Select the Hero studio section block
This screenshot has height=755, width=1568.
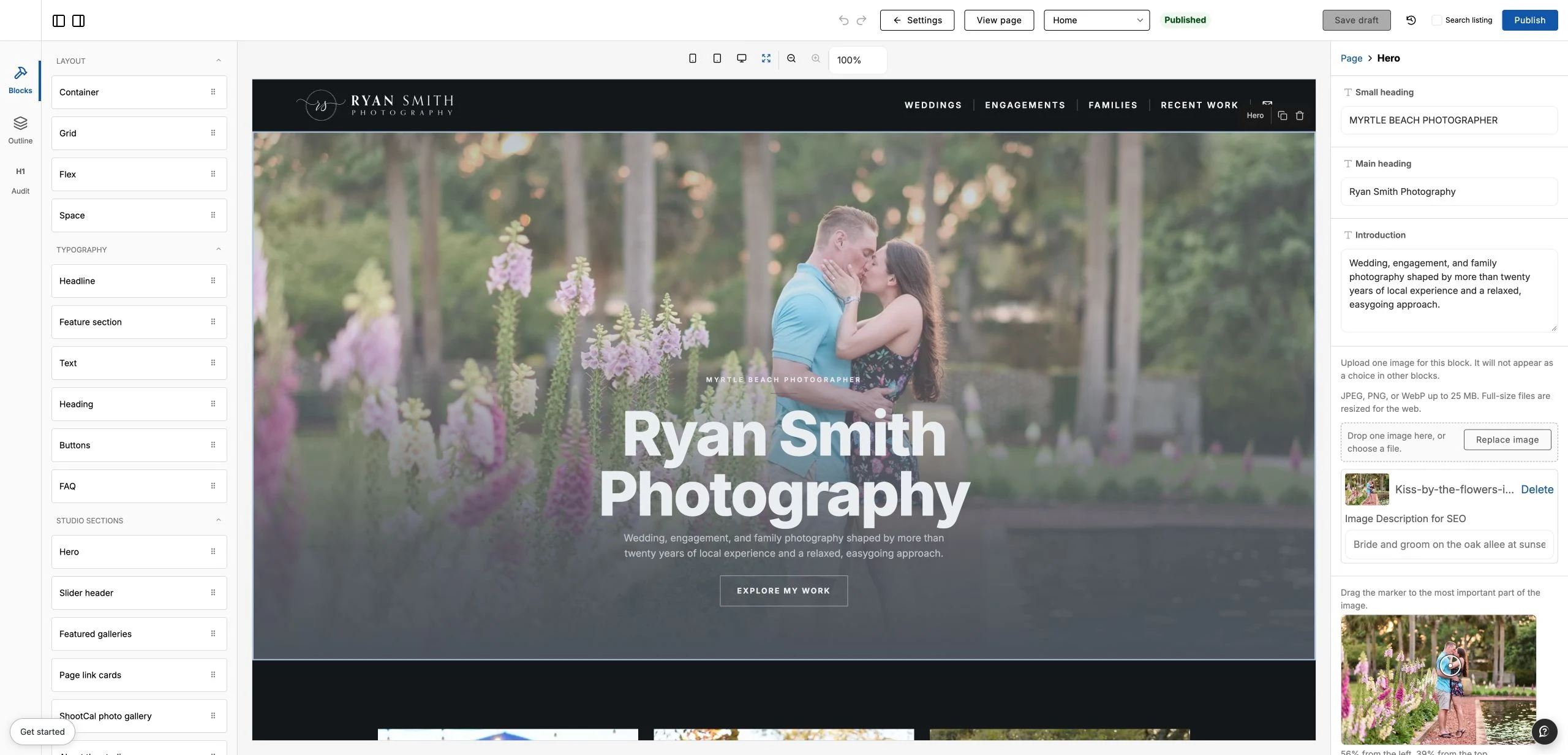coord(139,552)
